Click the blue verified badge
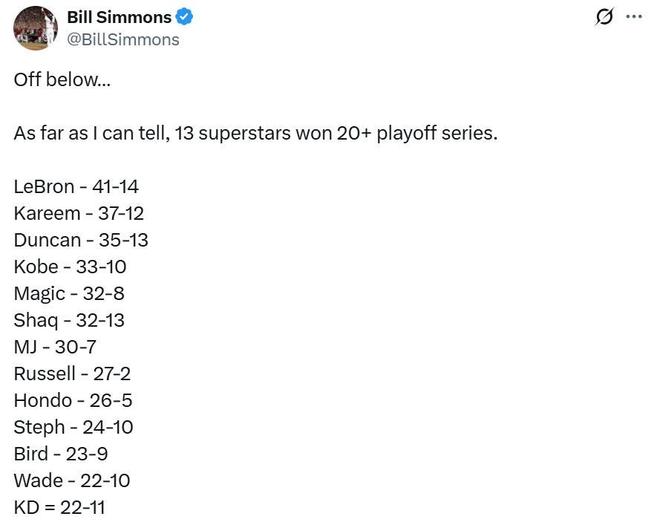The image size is (660, 525). click(185, 17)
